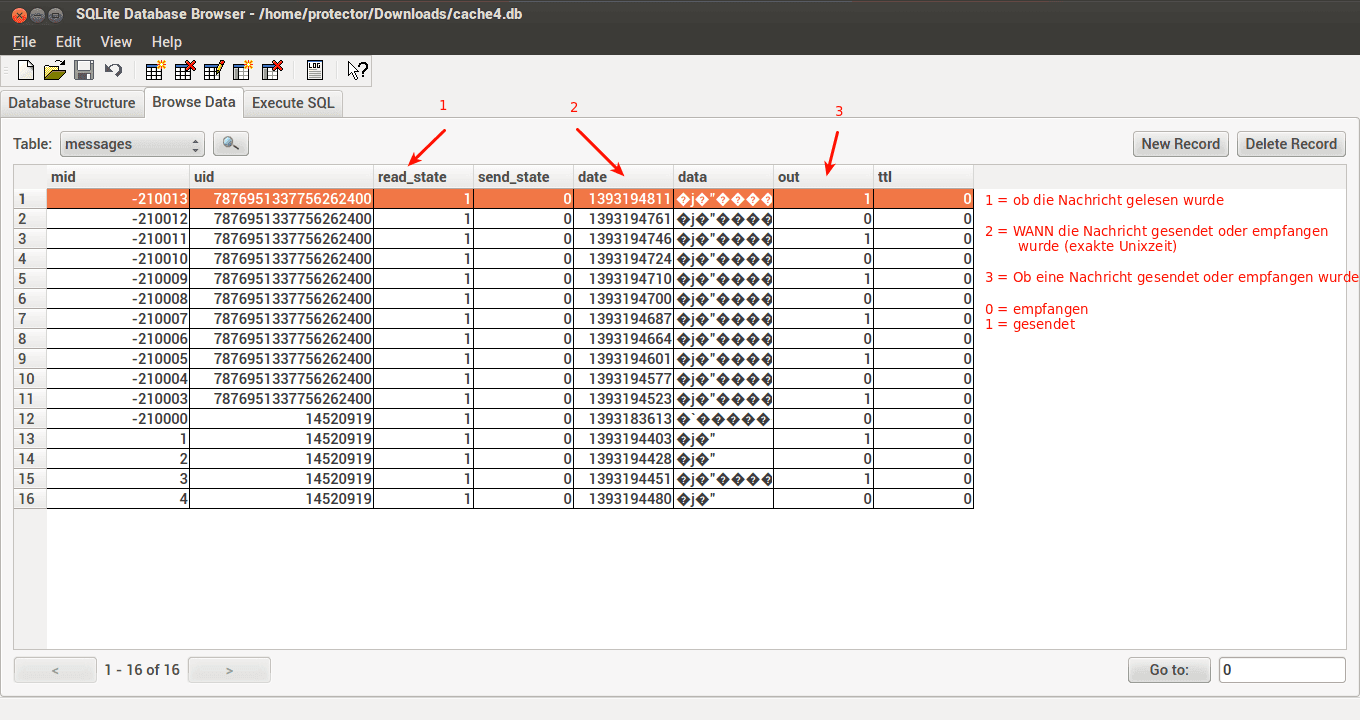
Task: Click the read_state column header
Action: [424, 177]
